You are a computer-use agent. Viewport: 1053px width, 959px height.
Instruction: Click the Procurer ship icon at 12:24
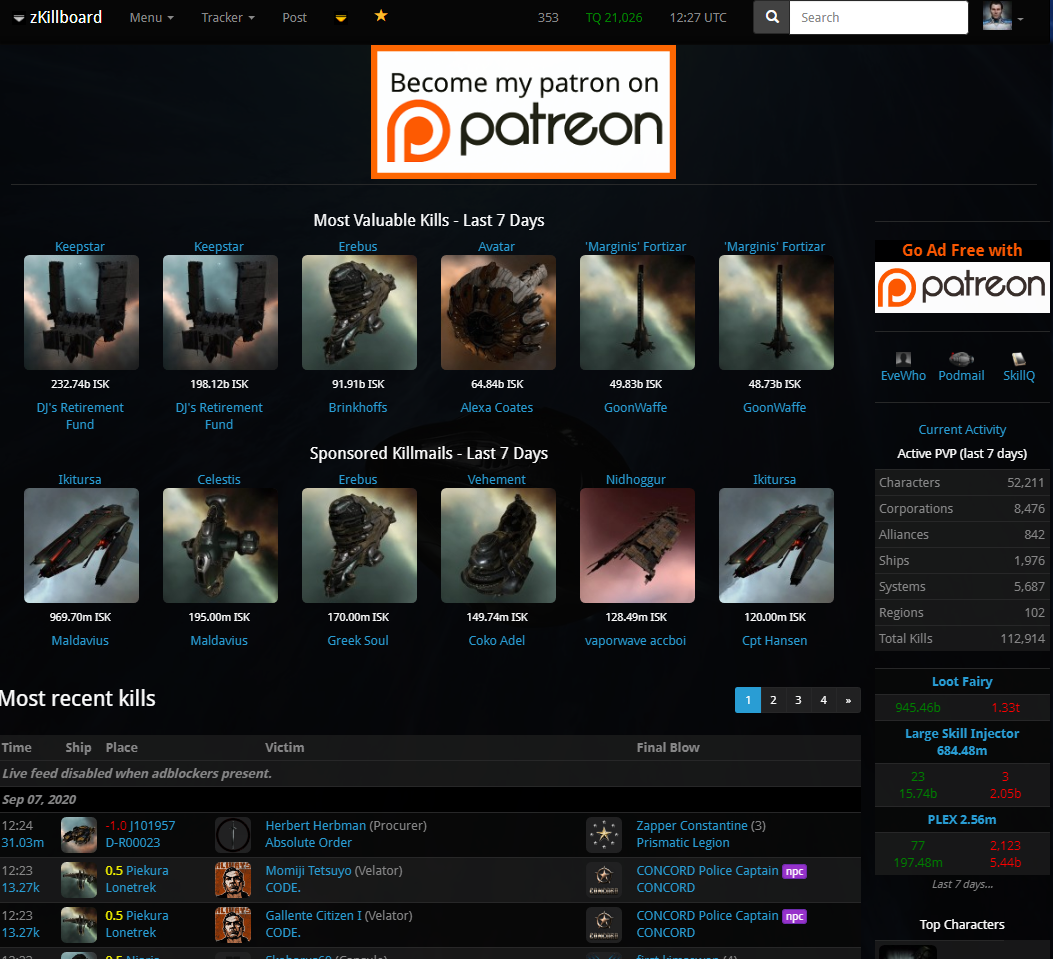[x=79, y=835]
